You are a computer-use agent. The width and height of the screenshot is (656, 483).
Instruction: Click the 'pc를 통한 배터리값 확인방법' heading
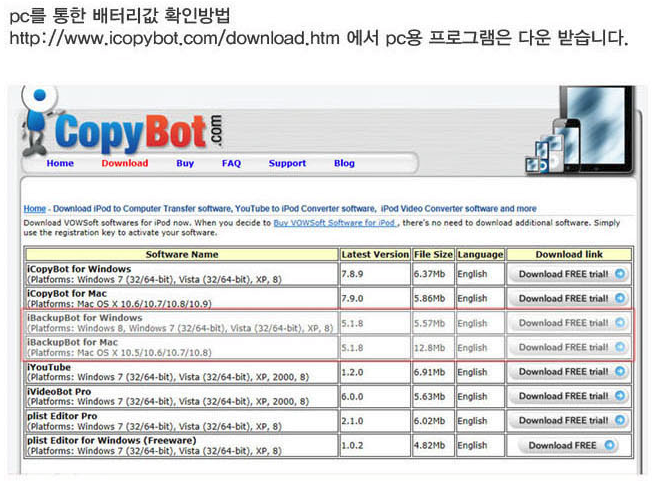pyautogui.click(x=120, y=15)
